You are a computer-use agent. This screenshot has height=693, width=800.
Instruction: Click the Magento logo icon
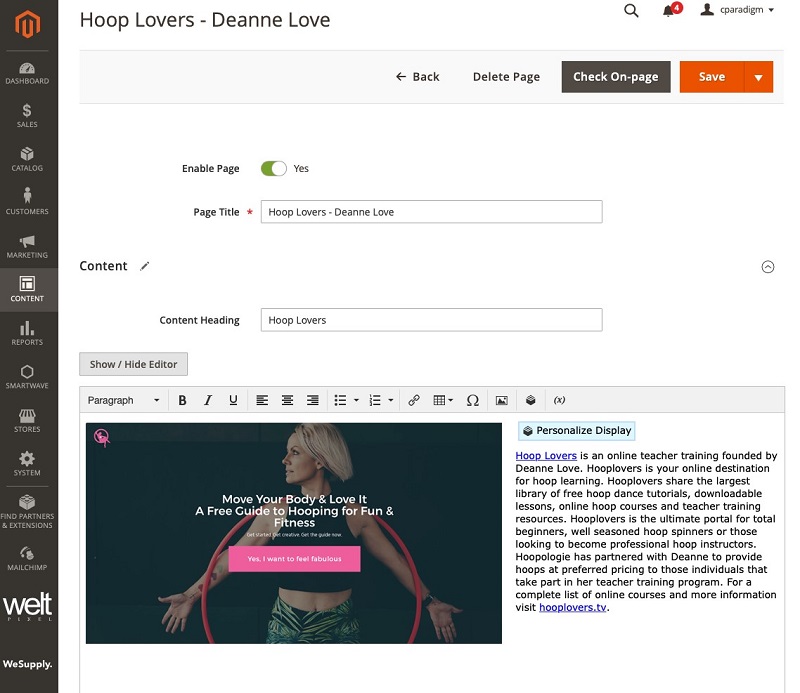coord(28,24)
